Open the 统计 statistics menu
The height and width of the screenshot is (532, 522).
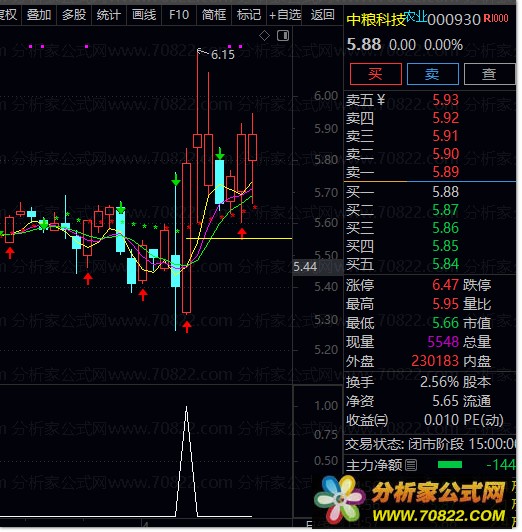tap(109, 15)
